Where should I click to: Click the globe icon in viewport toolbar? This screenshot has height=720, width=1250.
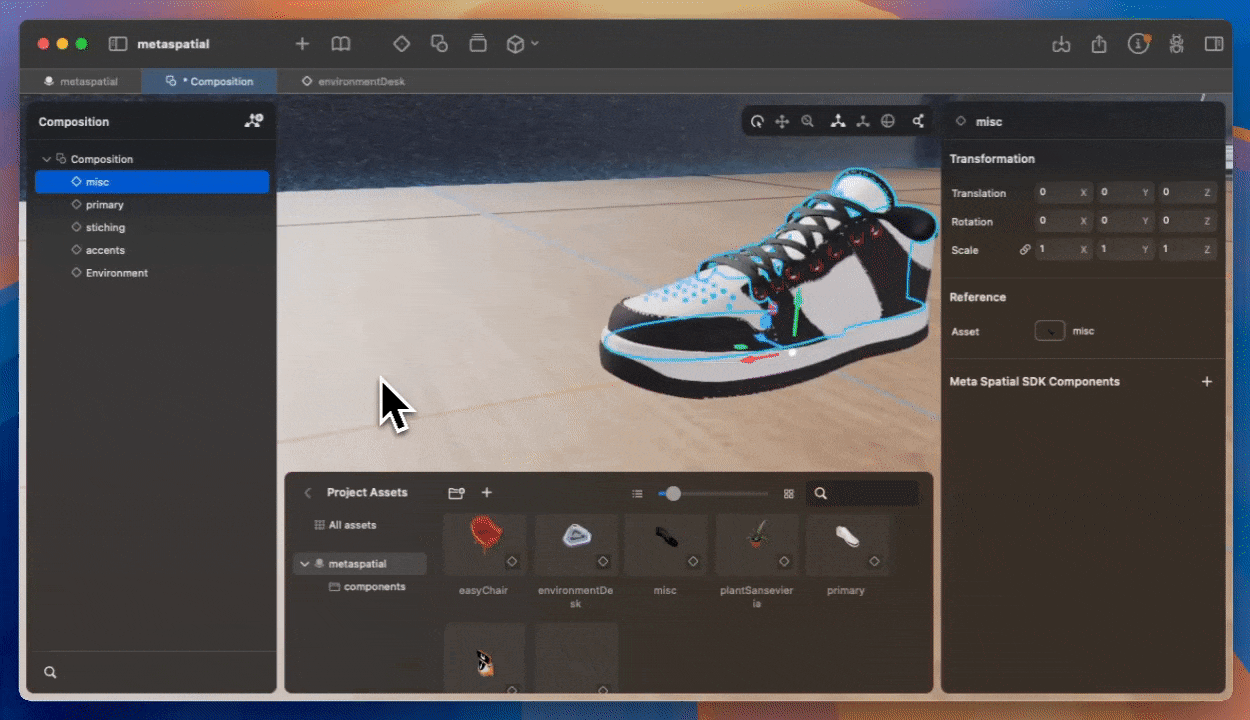tap(888, 122)
